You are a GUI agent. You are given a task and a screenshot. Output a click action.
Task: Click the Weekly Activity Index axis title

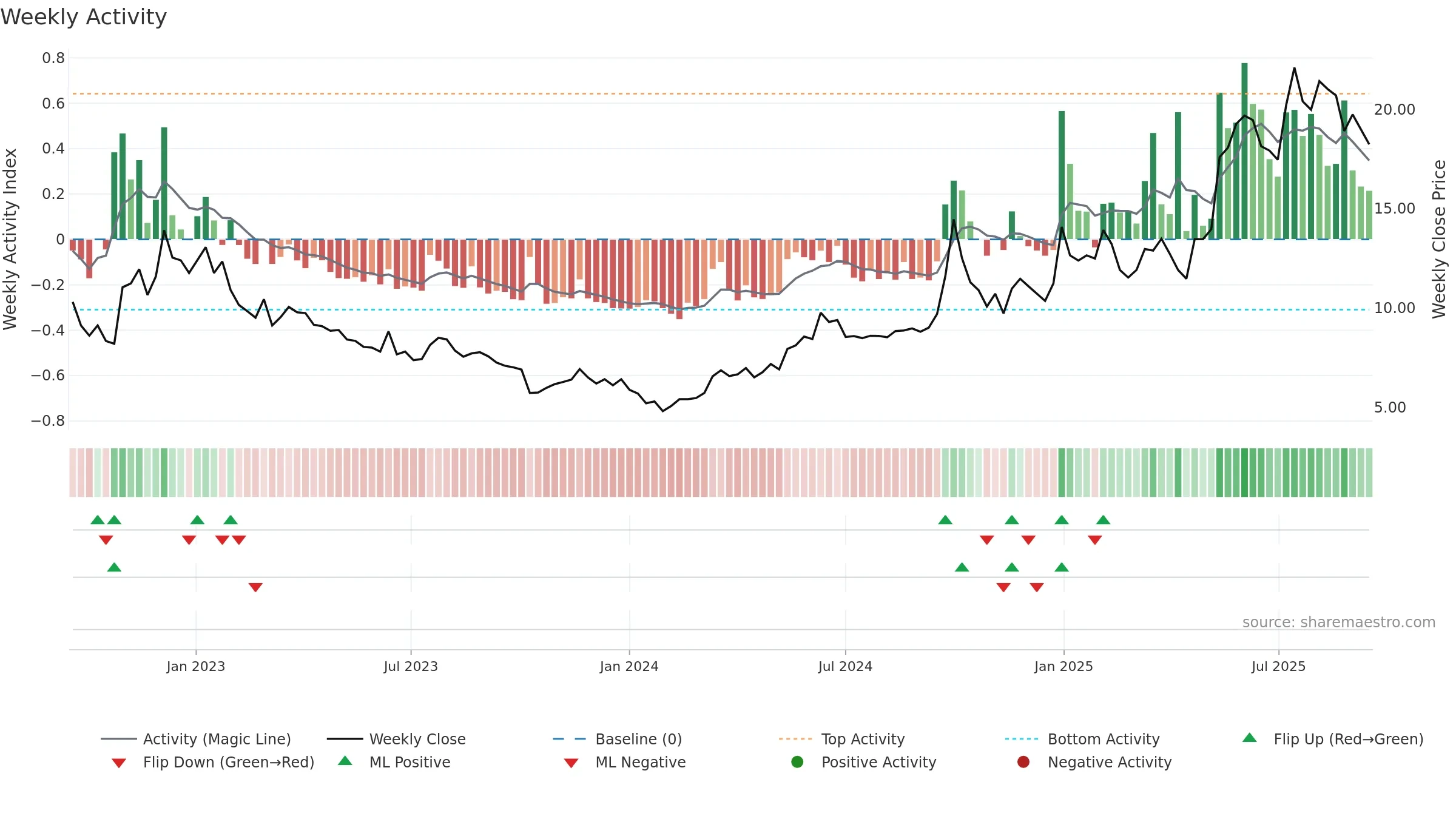point(10,239)
